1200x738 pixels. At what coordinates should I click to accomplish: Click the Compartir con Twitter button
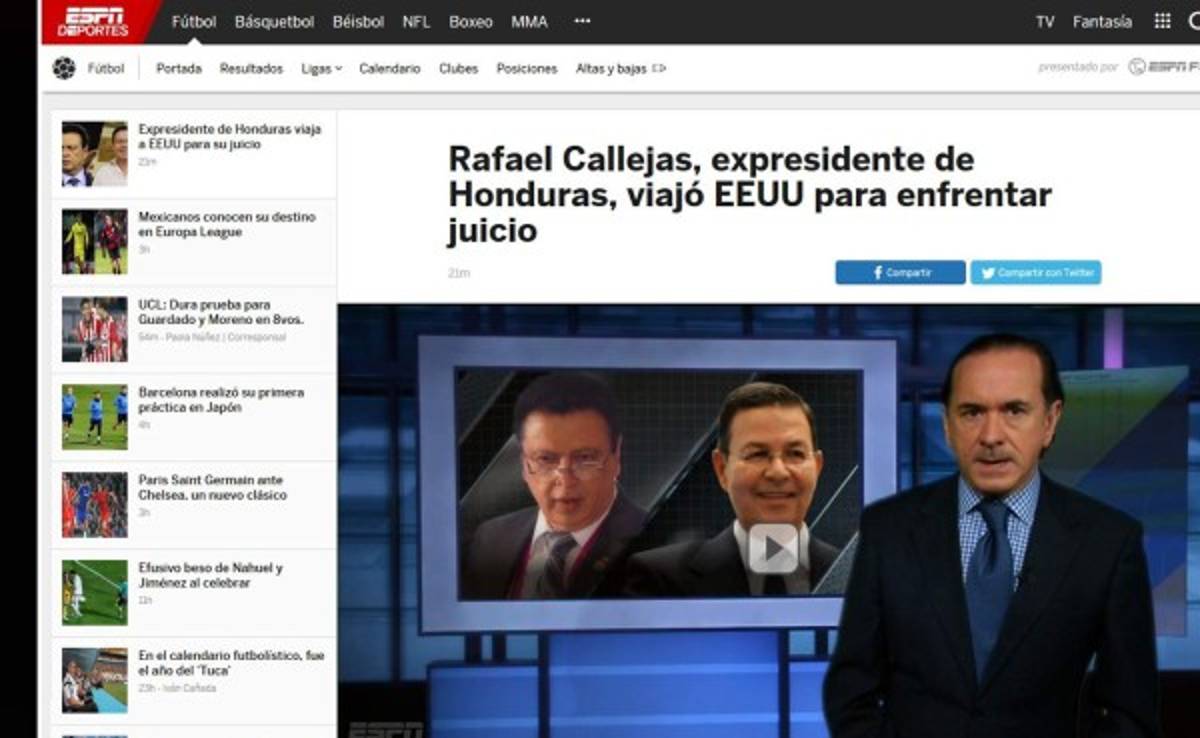[x=1034, y=272]
